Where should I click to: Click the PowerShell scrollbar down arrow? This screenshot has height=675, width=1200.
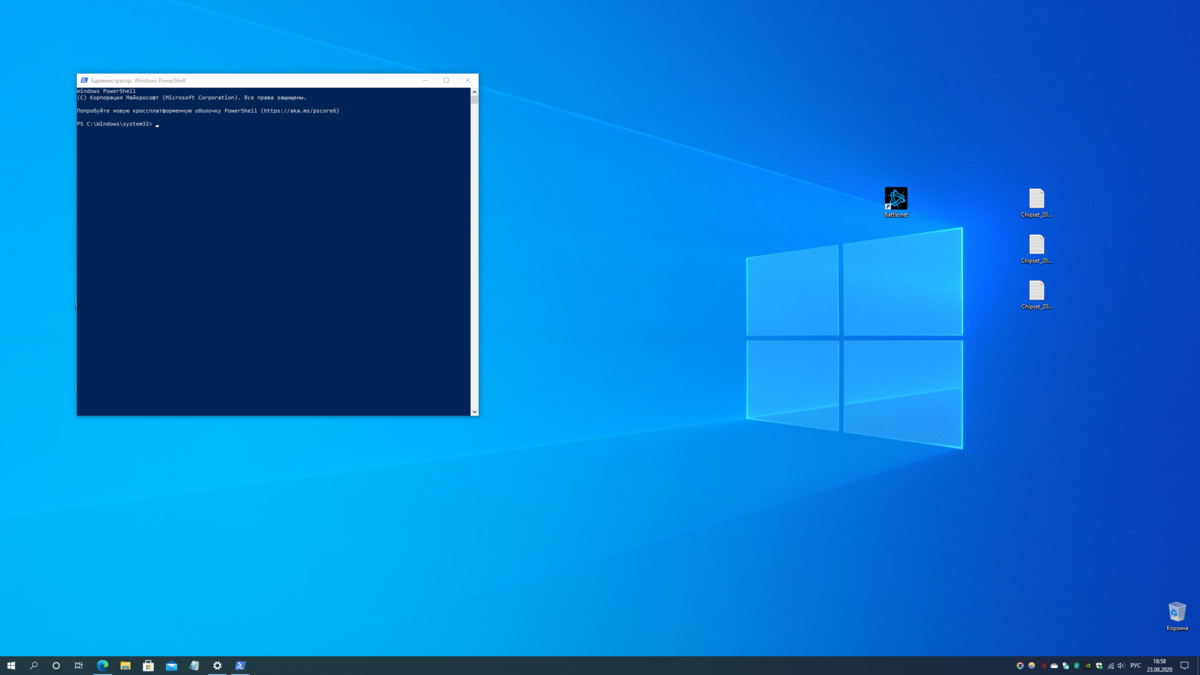pyautogui.click(x=474, y=411)
